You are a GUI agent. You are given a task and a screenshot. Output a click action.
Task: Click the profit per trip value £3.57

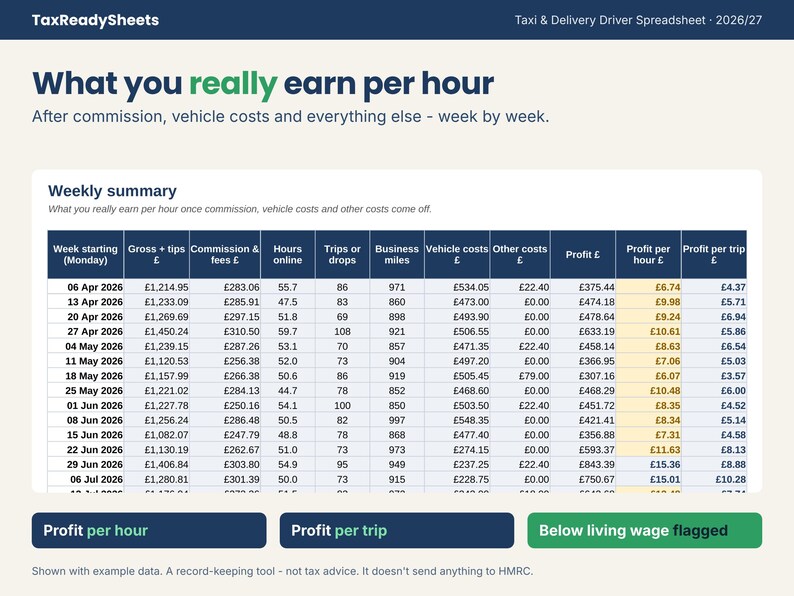point(714,376)
